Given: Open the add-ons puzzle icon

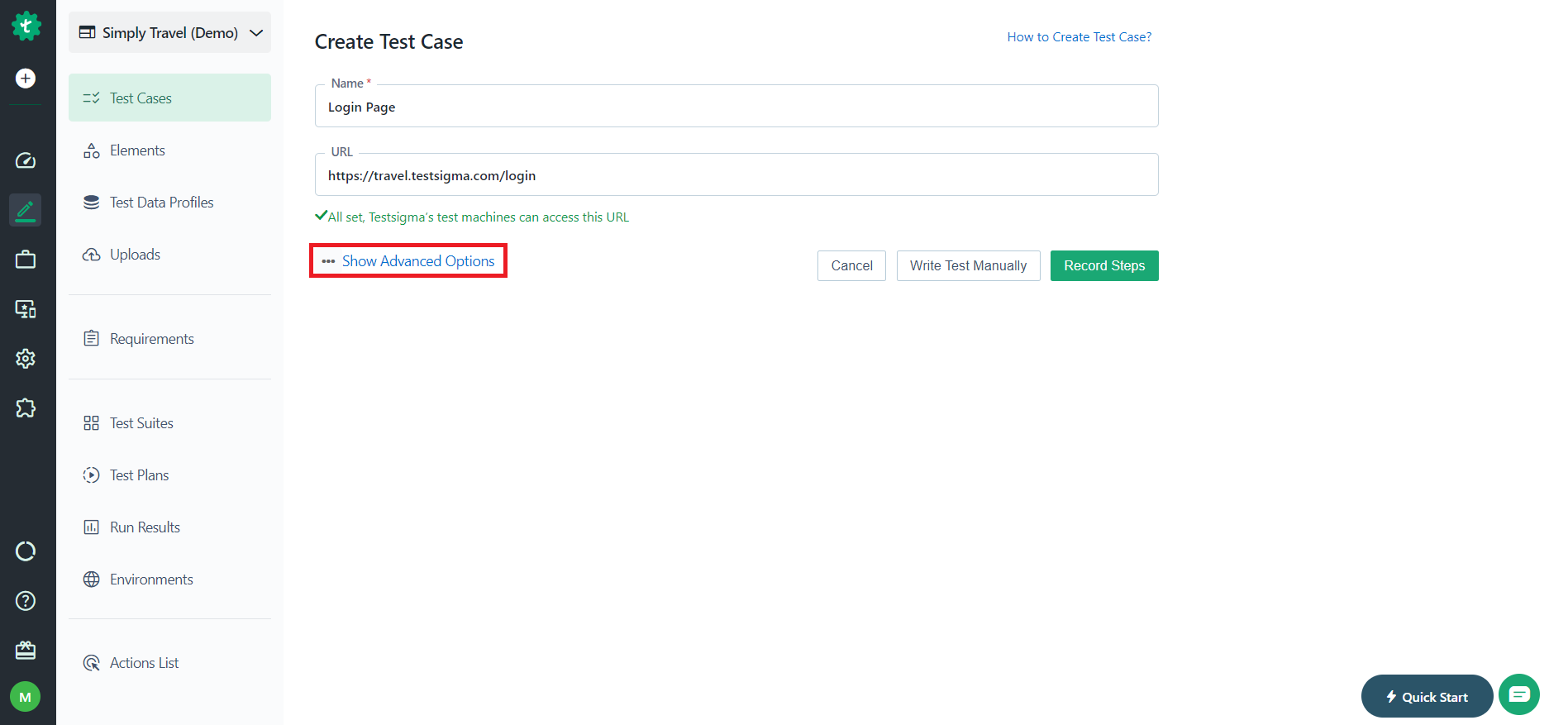Looking at the screenshot, I should point(26,408).
